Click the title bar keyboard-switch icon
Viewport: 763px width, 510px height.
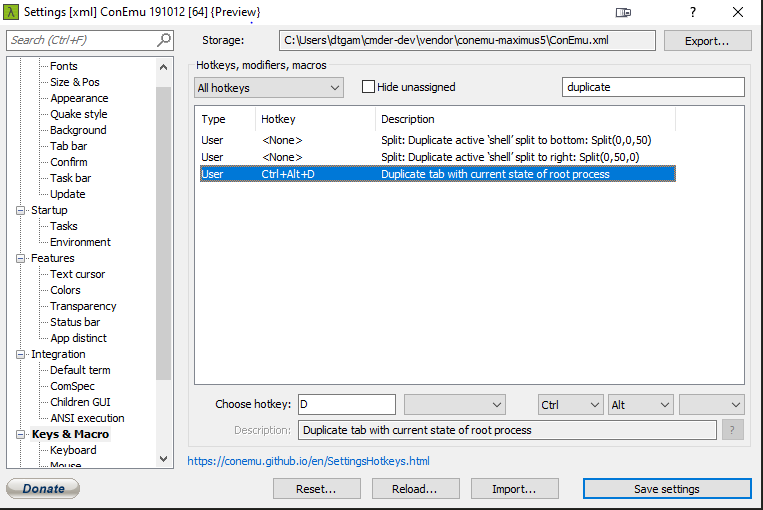point(623,12)
